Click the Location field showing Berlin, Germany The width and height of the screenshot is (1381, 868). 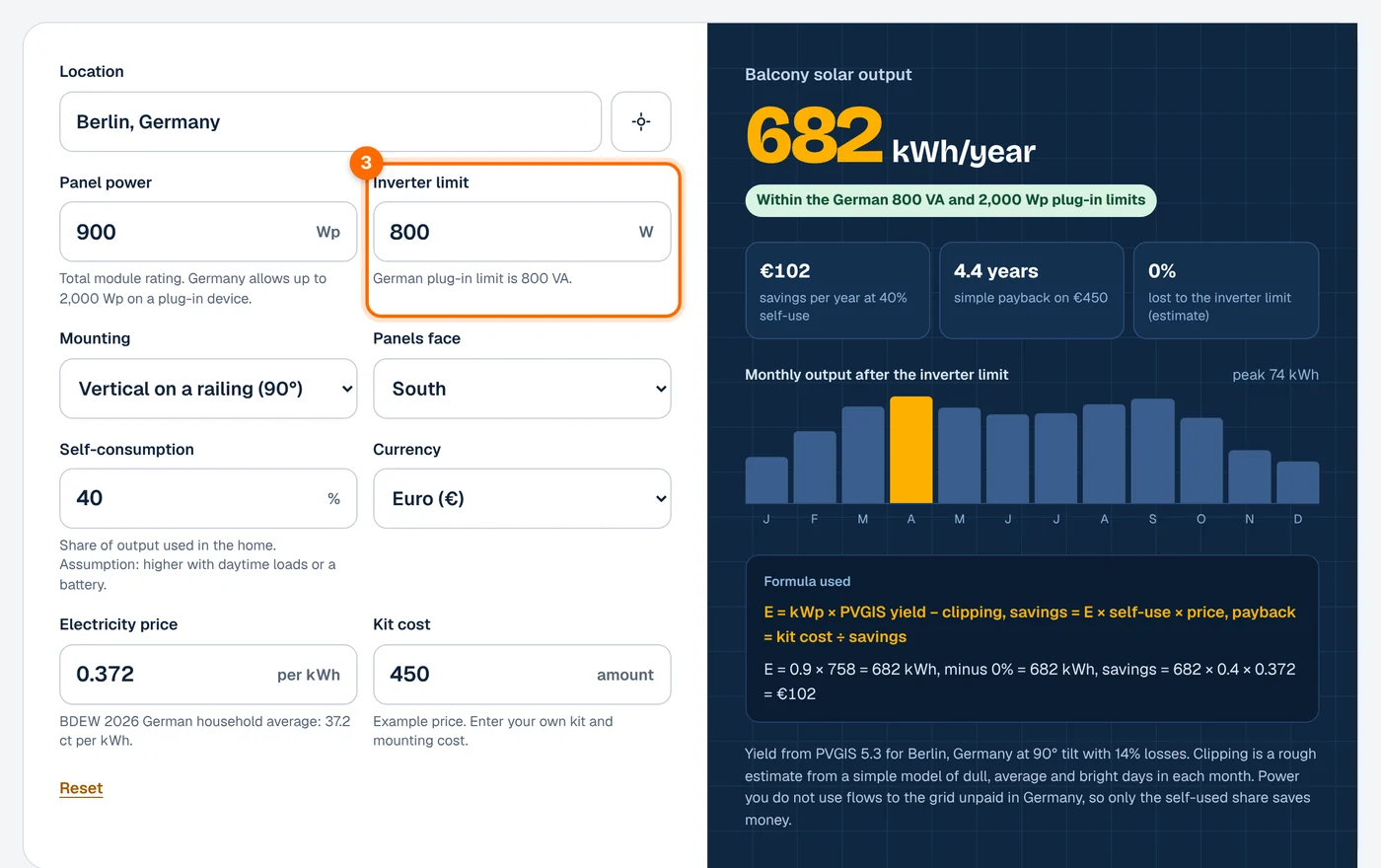[330, 122]
